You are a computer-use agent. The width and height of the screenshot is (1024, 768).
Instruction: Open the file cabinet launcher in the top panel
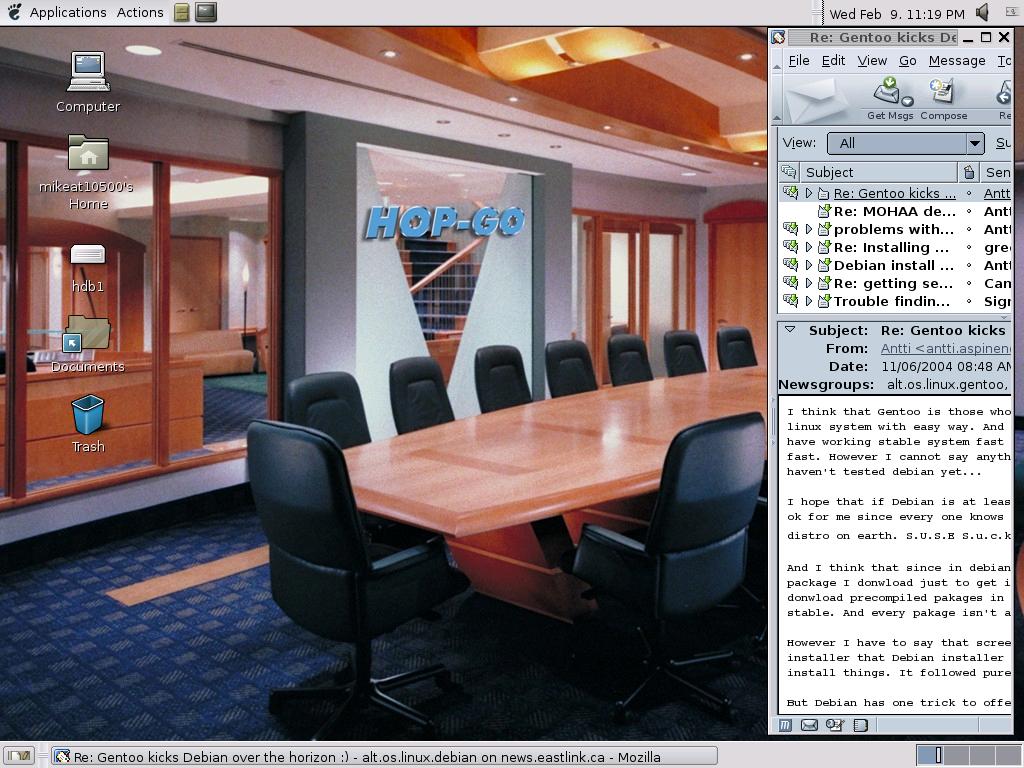point(181,12)
